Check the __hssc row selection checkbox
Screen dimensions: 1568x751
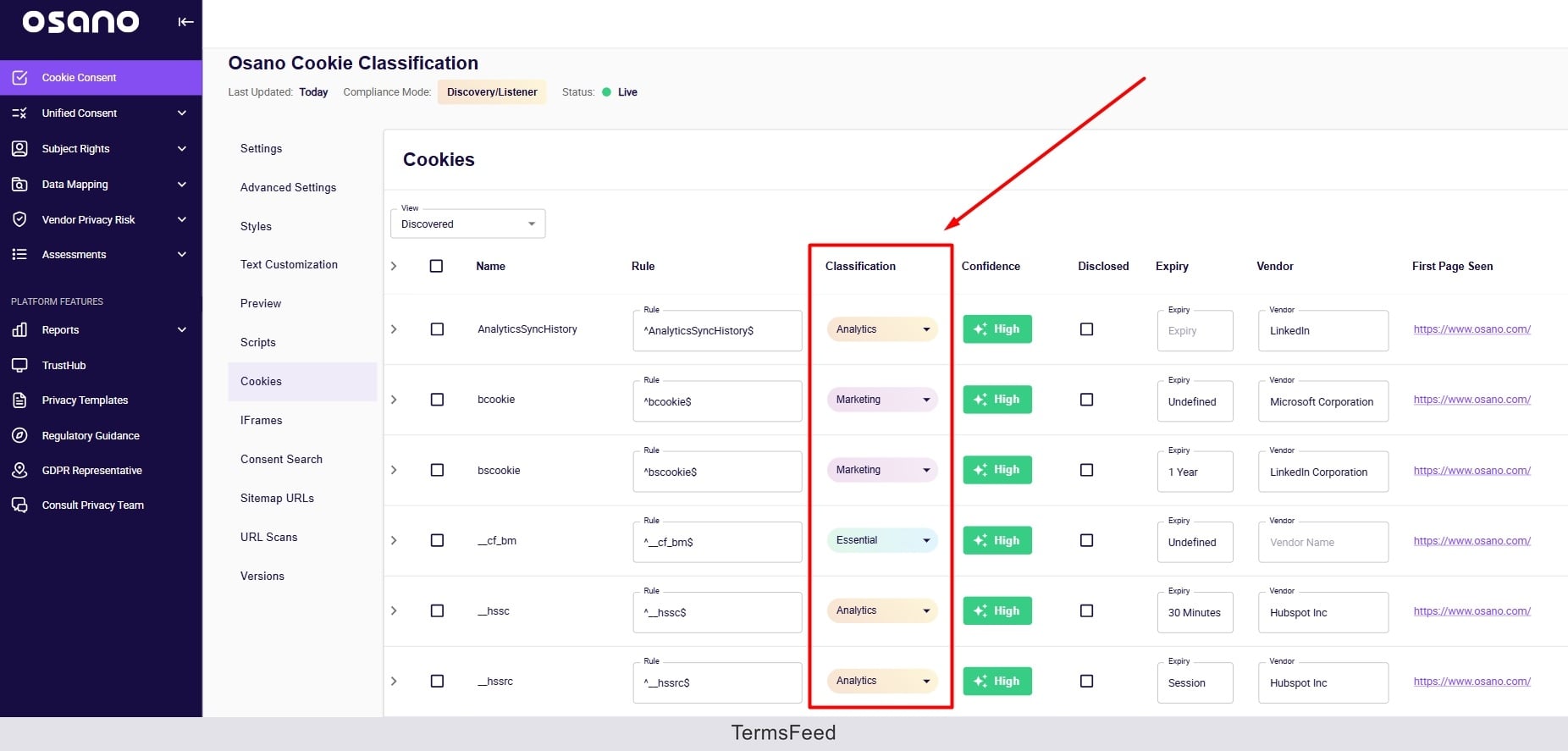pos(437,610)
